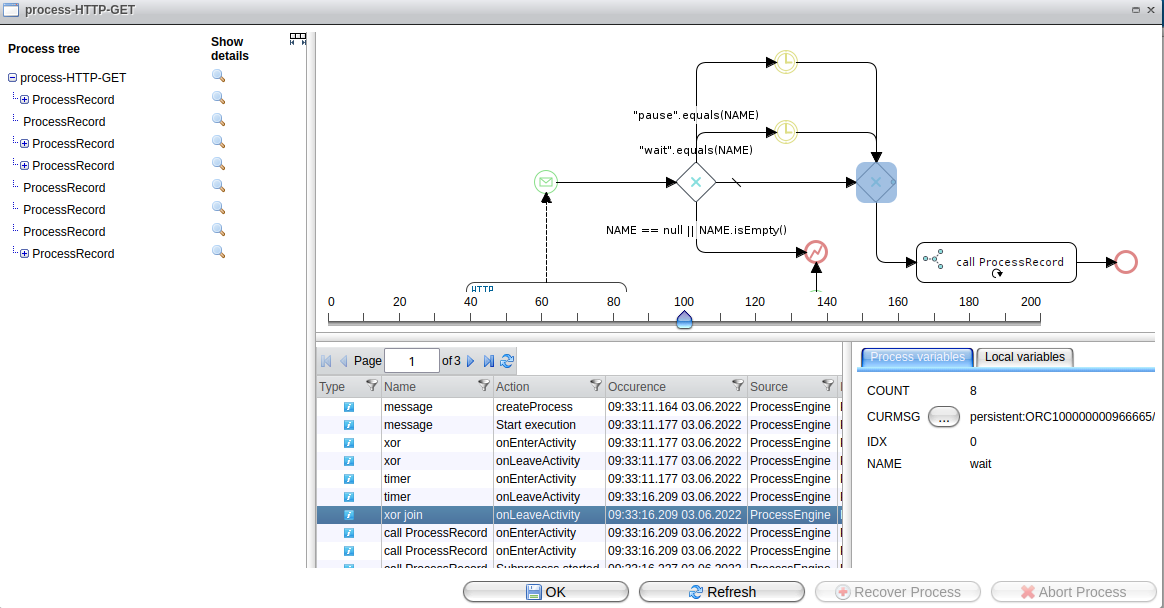Select the xor onEnterActivity log row
This screenshot has height=608, width=1164.
pyautogui.click(x=579, y=443)
